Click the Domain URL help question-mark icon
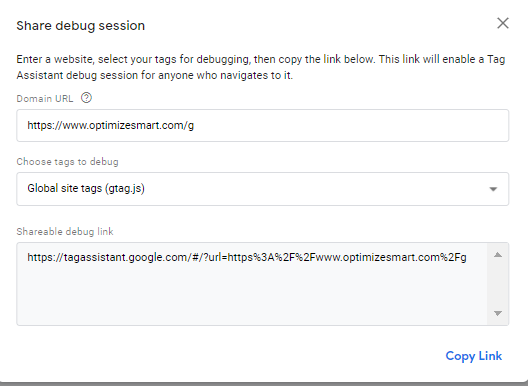Screen dimensions: 528x386 tap(86, 98)
